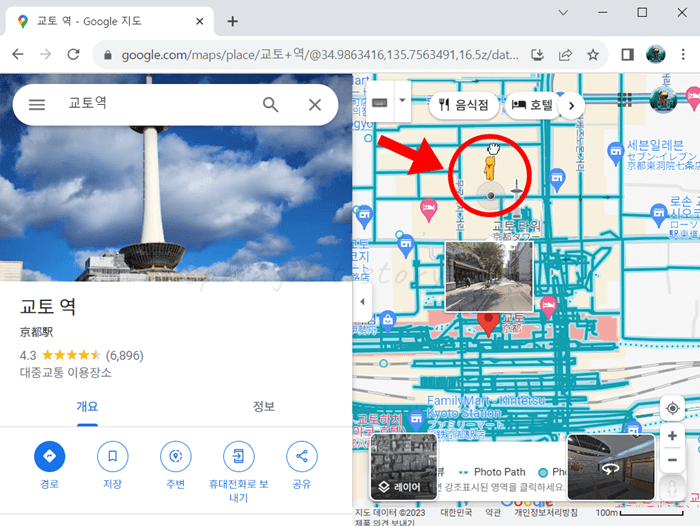Open the Google apps grid icon
Viewport: 700px width, 526px height.
pos(625,100)
